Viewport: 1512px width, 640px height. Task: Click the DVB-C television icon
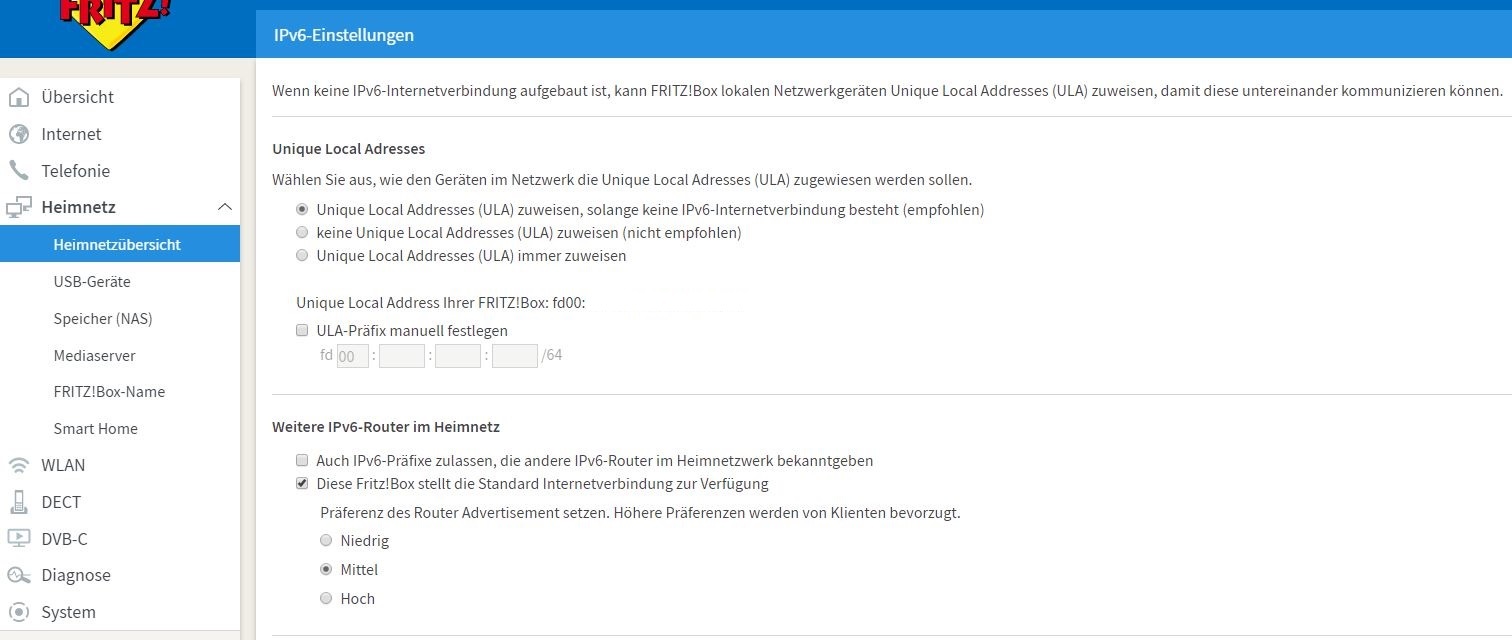[18, 539]
